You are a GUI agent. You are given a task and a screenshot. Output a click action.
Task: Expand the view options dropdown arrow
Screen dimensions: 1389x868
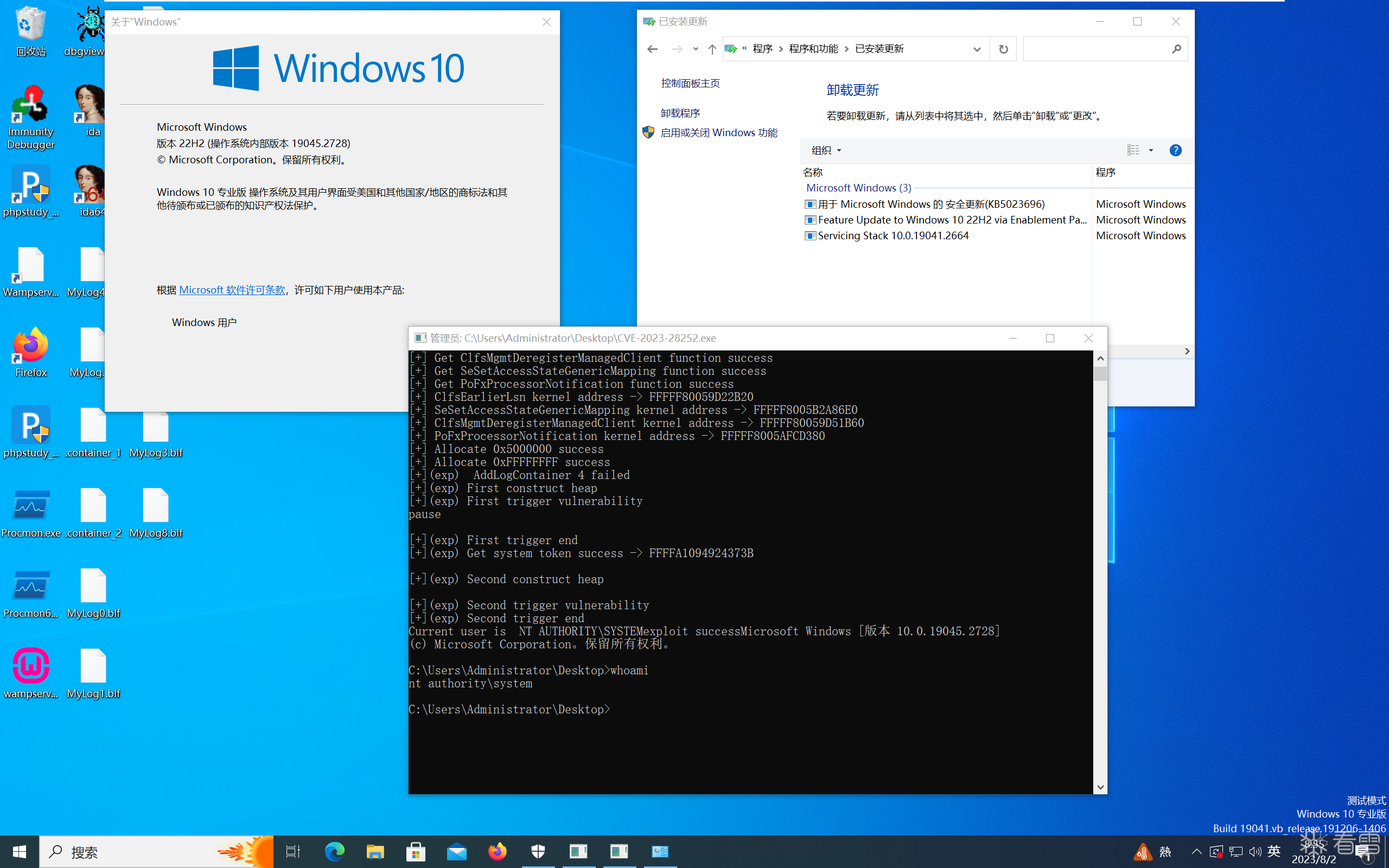tap(1151, 150)
